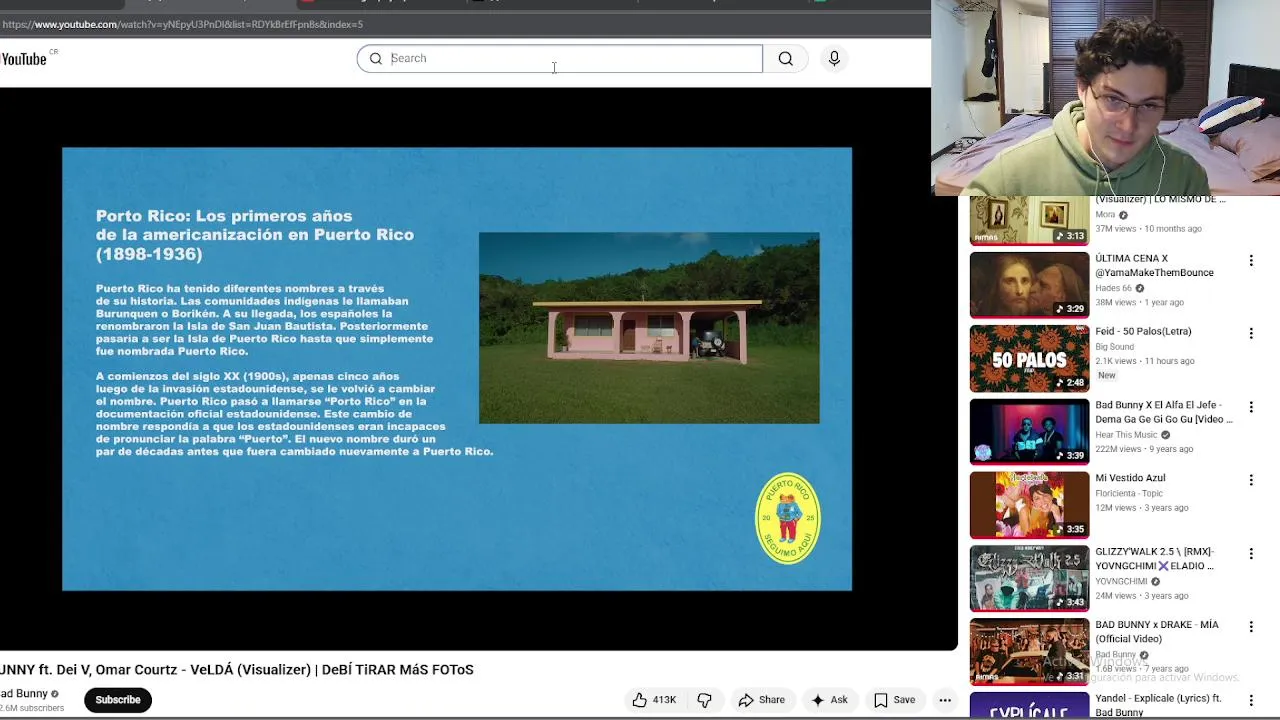Click the pink house image in the video
This screenshot has width=1280, height=720.
coord(649,328)
